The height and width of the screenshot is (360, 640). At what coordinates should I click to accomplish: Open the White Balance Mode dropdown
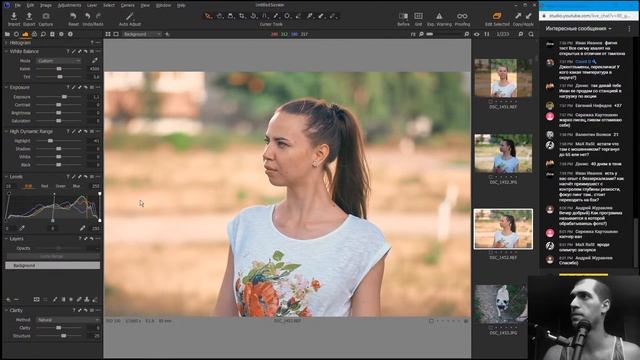(x=59, y=61)
